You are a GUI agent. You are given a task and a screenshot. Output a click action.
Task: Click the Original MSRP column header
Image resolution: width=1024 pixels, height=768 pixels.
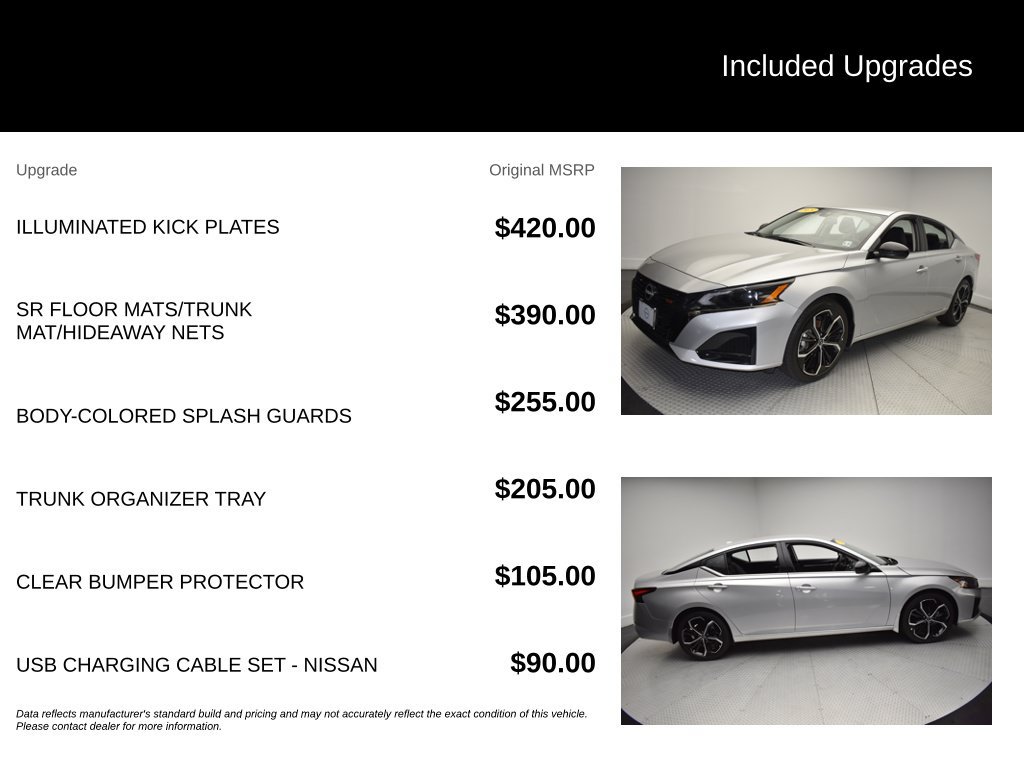541,170
